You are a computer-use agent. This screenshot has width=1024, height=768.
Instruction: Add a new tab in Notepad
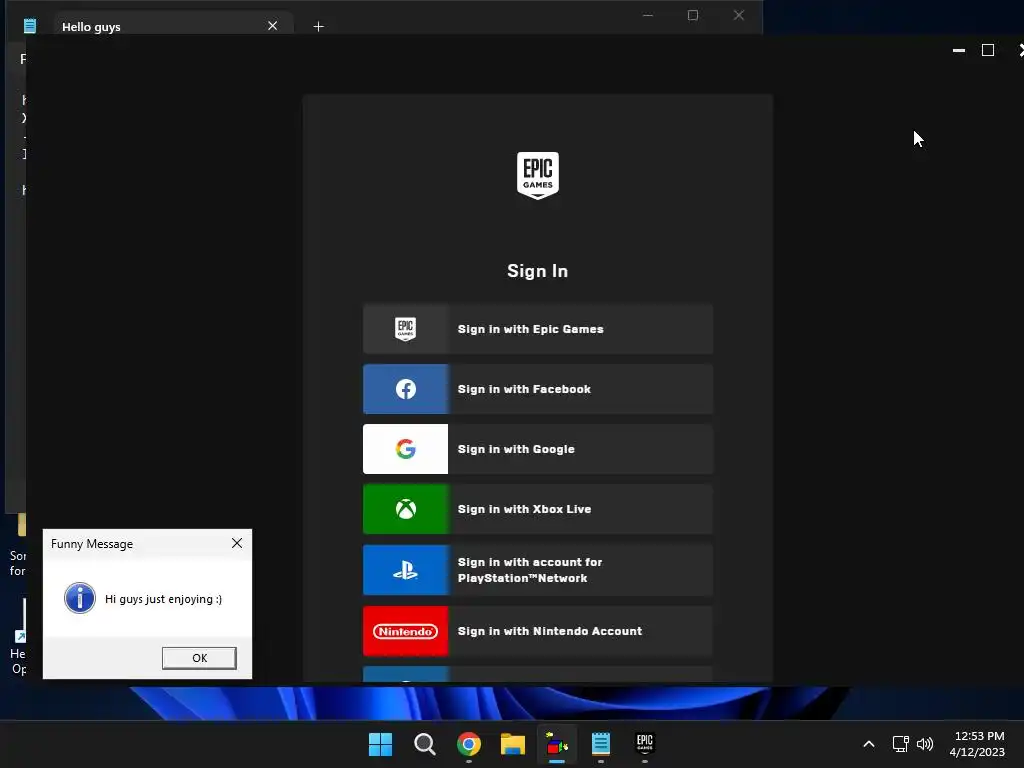pyautogui.click(x=319, y=27)
